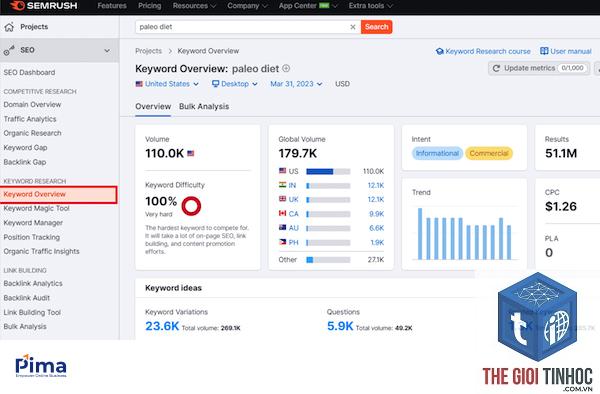Click the 51.1M results value

point(561,153)
